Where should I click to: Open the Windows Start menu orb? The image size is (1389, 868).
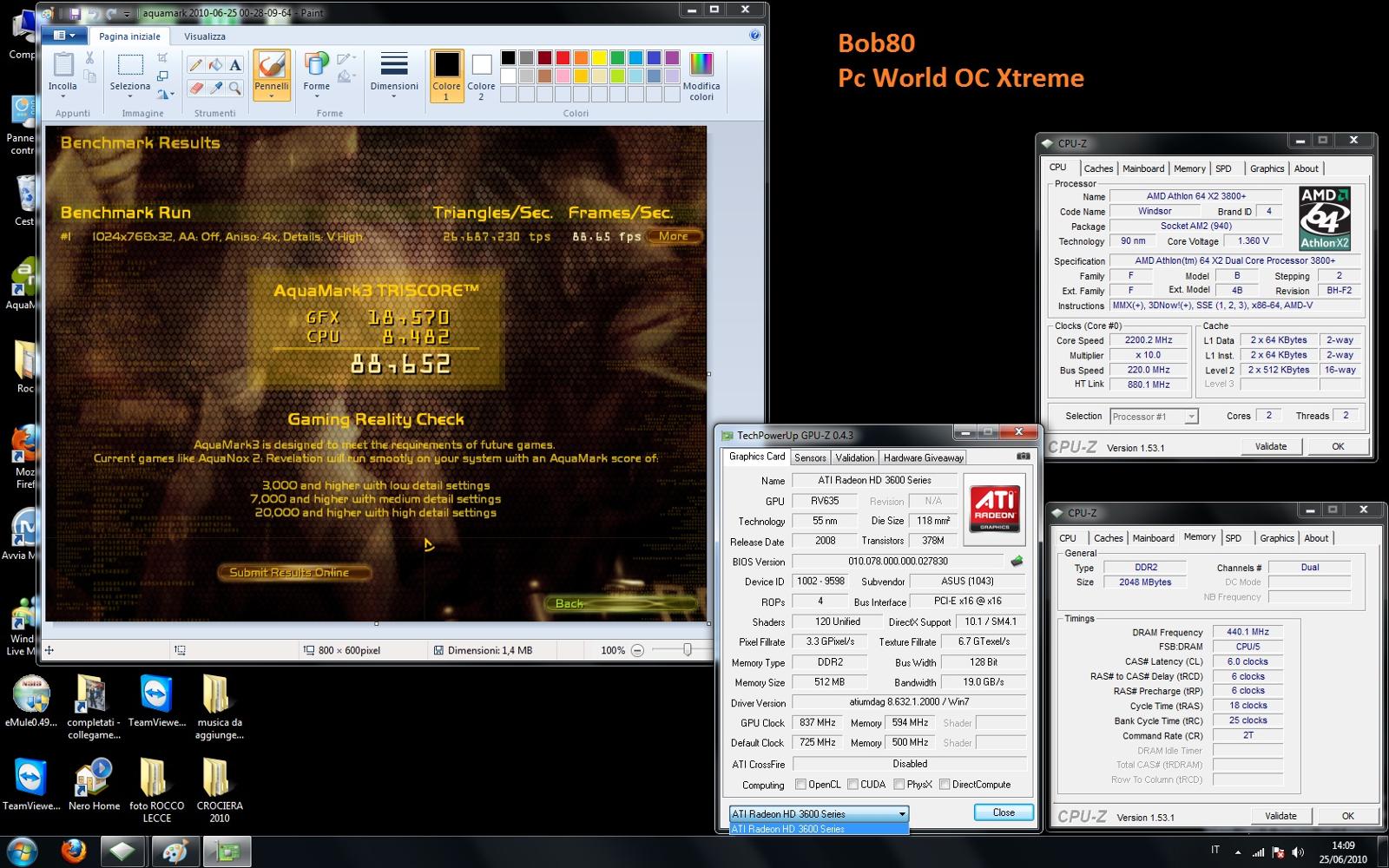point(23,852)
